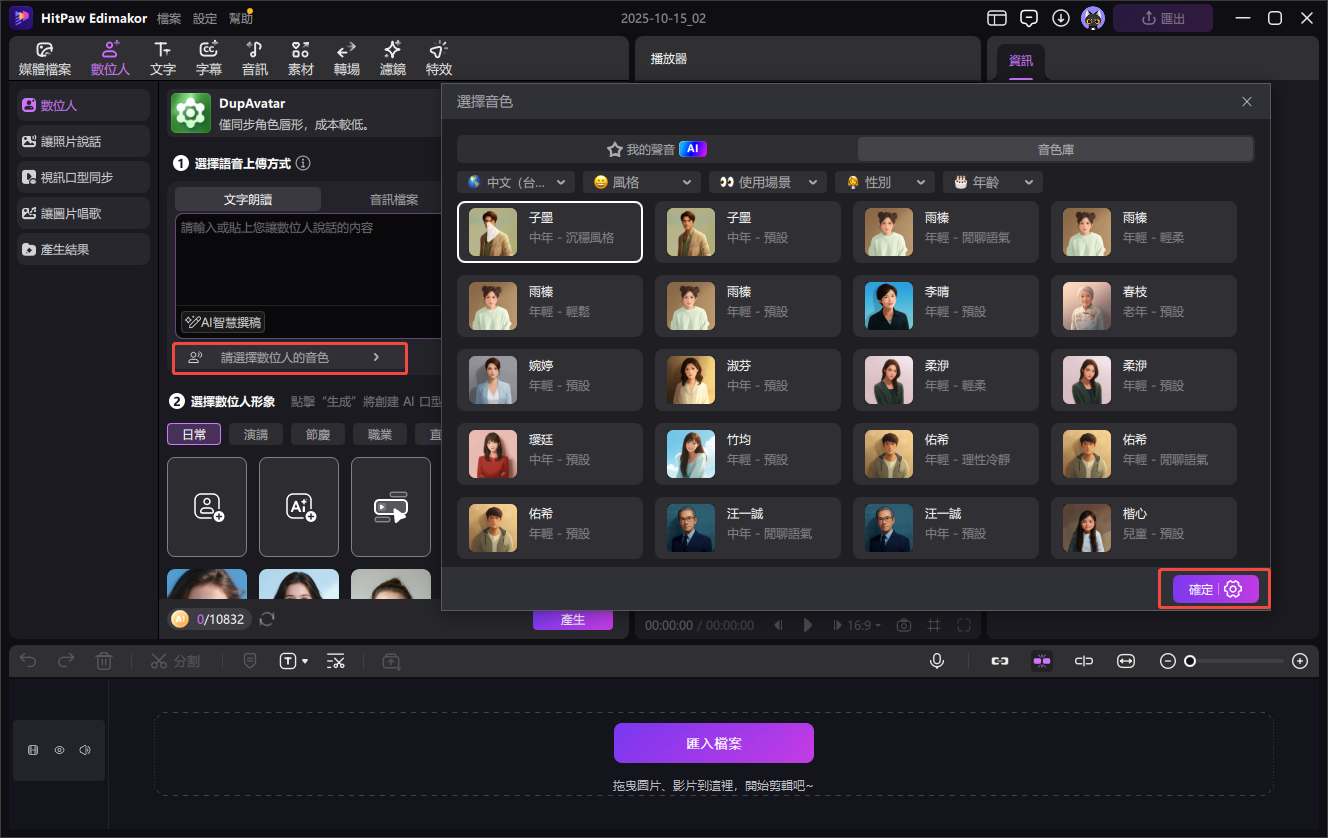Screen dimensions: 1328x838
Task: Expand the 風格 (style) filter dropdown
Action: point(642,182)
